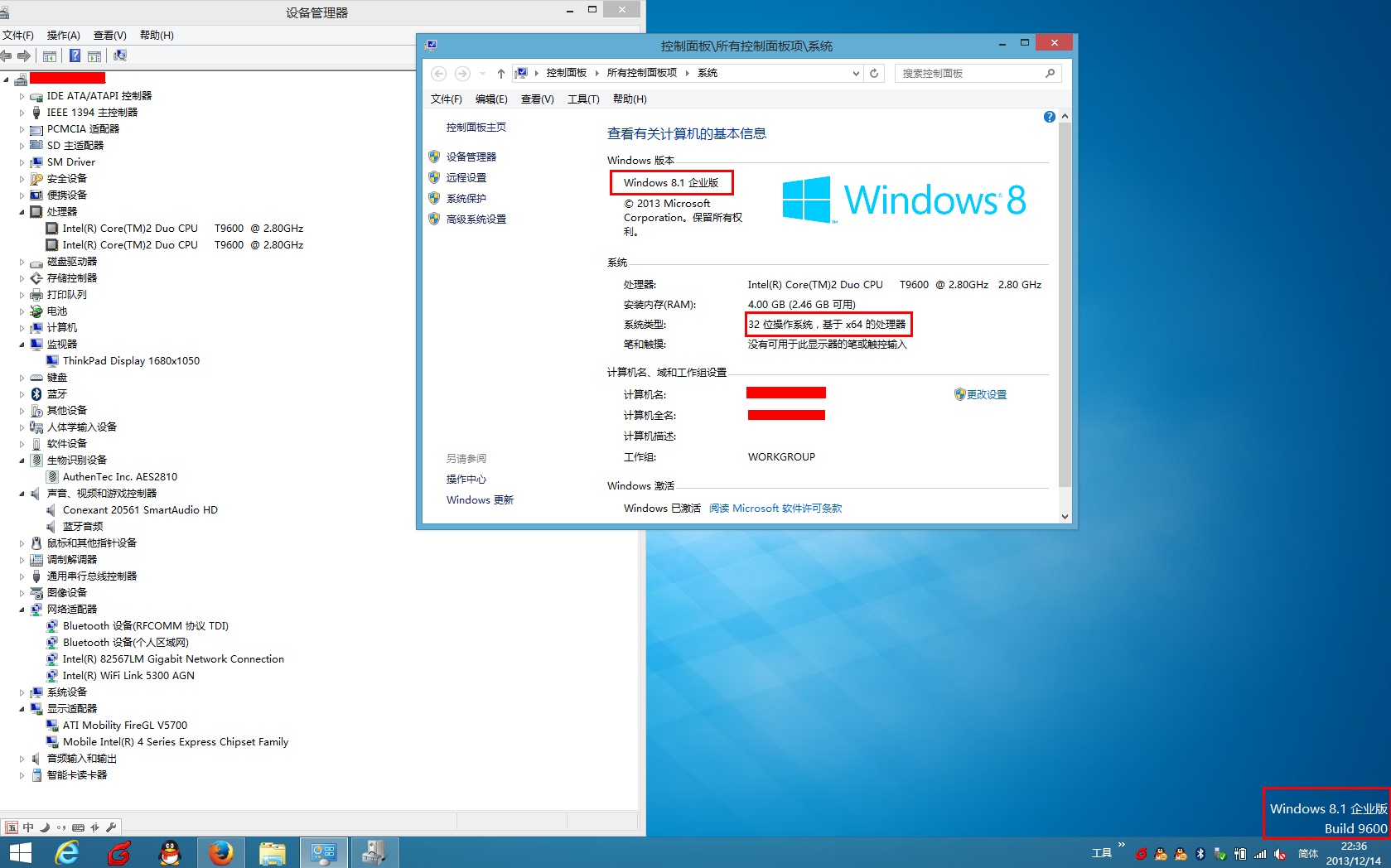Image resolution: width=1391 pixels, height=868 pixels.
Task: Open IME settings wrench icon
Action: 111,827
